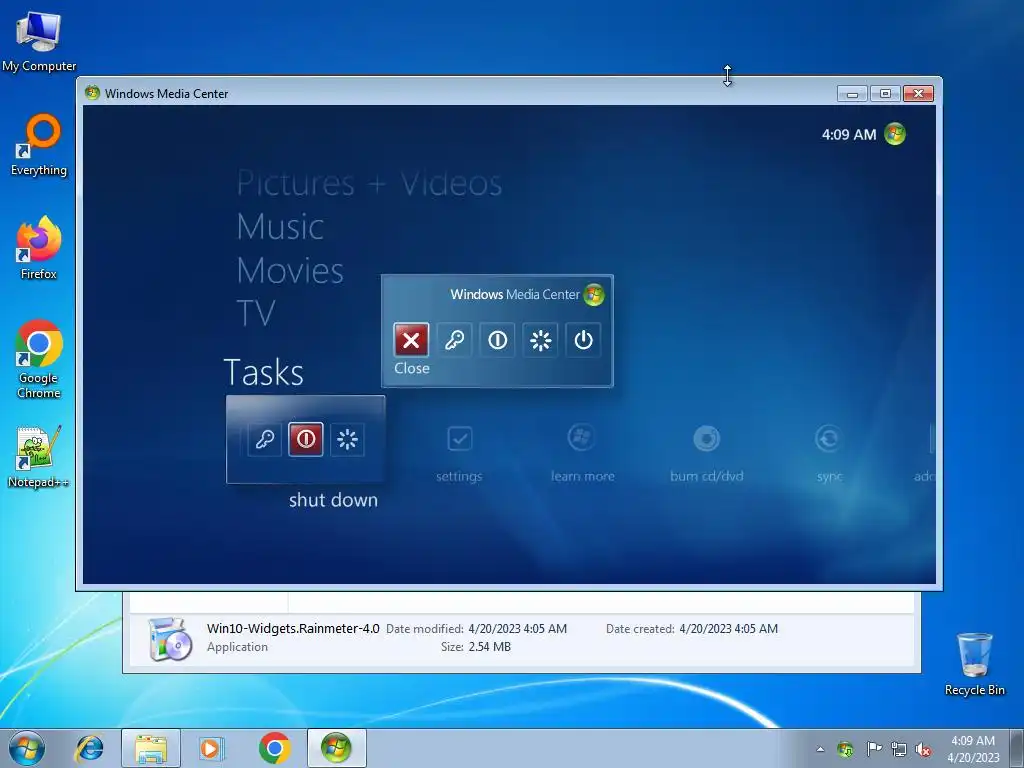Open the burn cd/dvd tile
The height and width of the screenshot is (768, 1024).
point(707,451)
